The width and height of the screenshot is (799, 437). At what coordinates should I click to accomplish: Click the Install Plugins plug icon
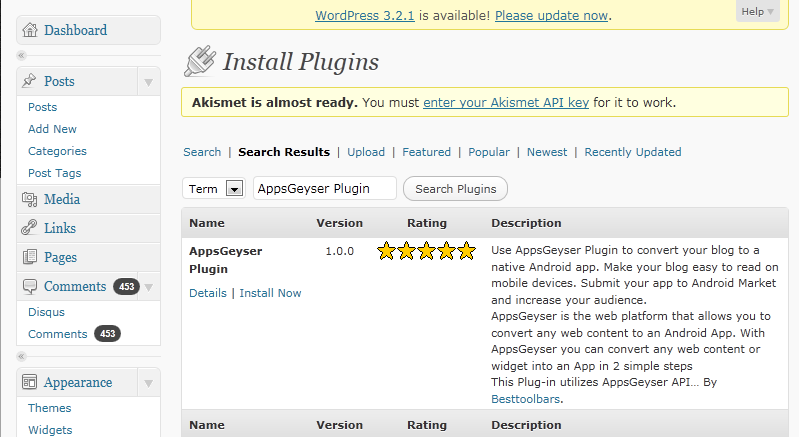tap(200, 62)
